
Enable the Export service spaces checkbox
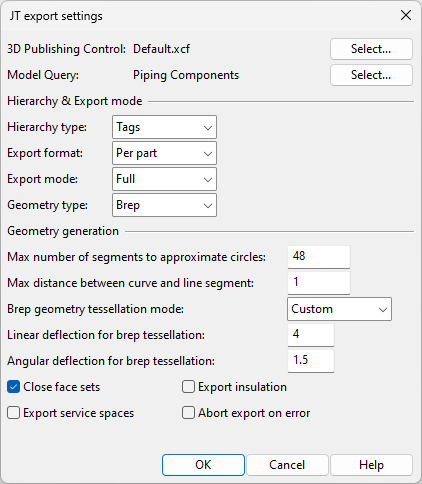click(x=14, y=413)
